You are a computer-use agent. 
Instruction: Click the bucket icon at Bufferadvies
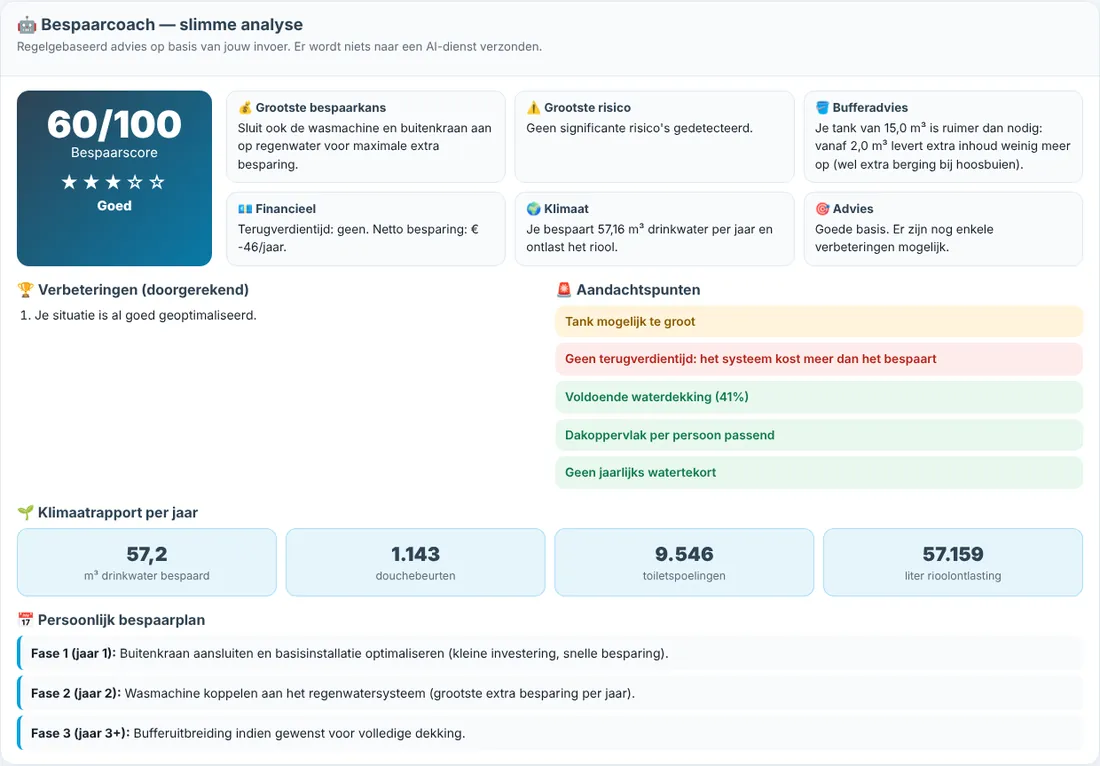click(x=822, y=107)
